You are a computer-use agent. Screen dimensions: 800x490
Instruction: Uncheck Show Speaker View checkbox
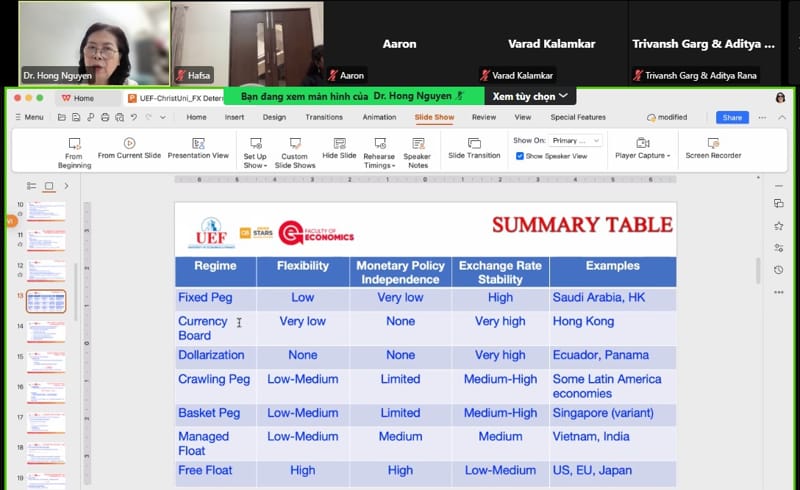520,156
